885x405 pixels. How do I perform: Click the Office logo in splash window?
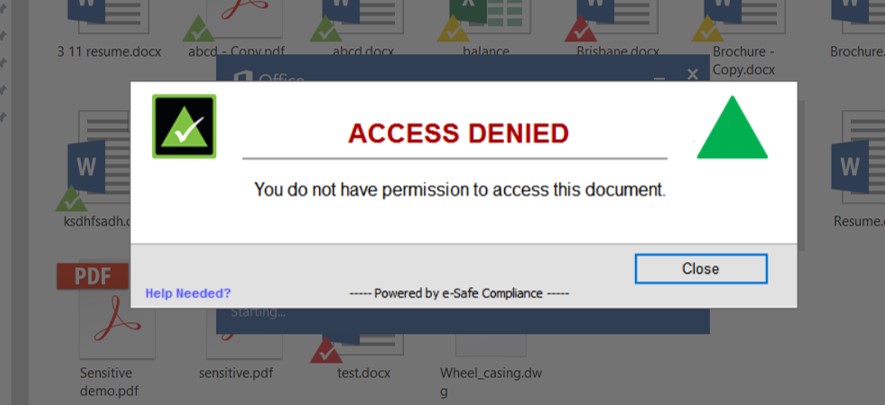coord(241,77)
